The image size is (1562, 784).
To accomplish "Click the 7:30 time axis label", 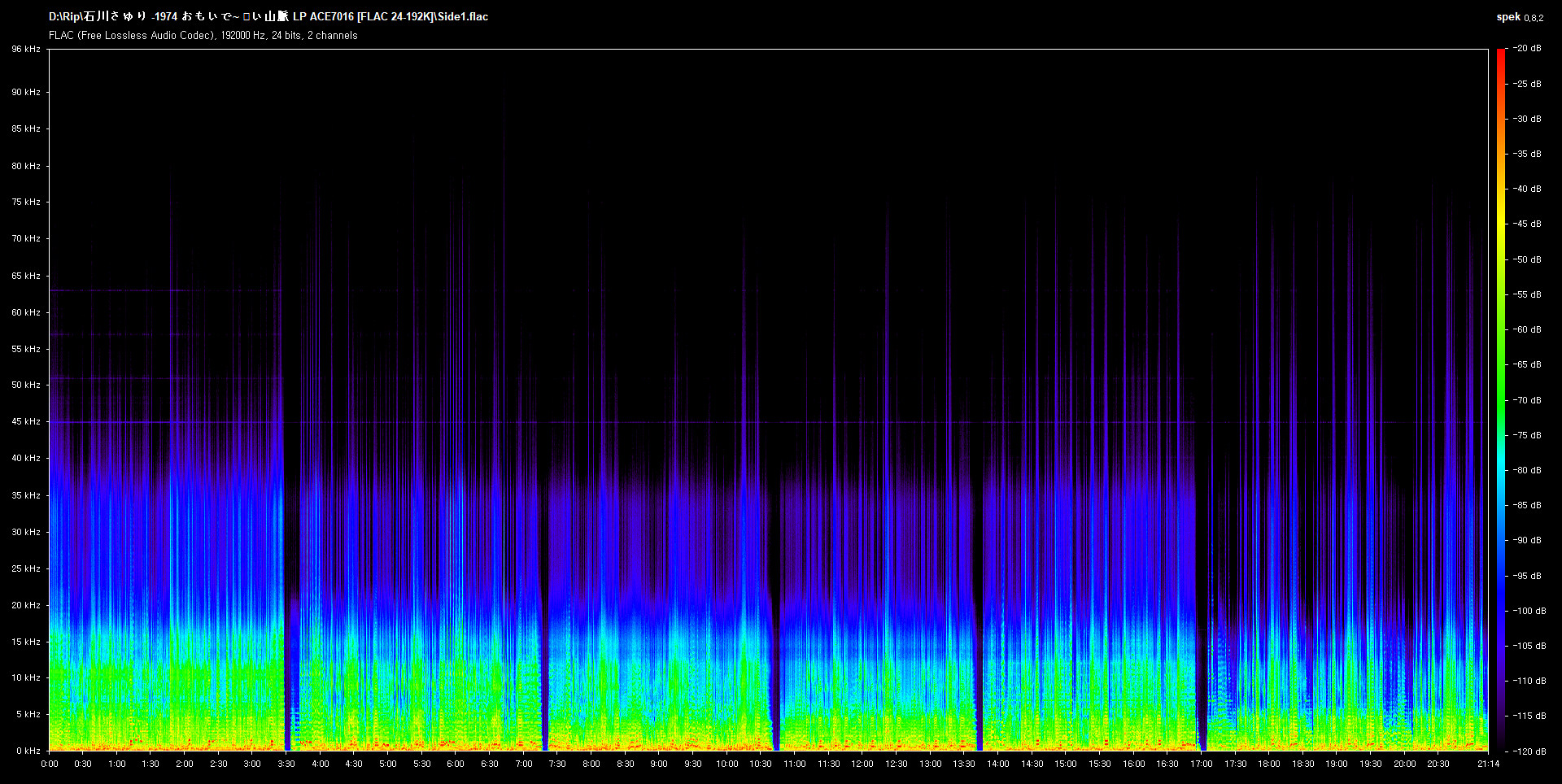I will tap(557, 764).
